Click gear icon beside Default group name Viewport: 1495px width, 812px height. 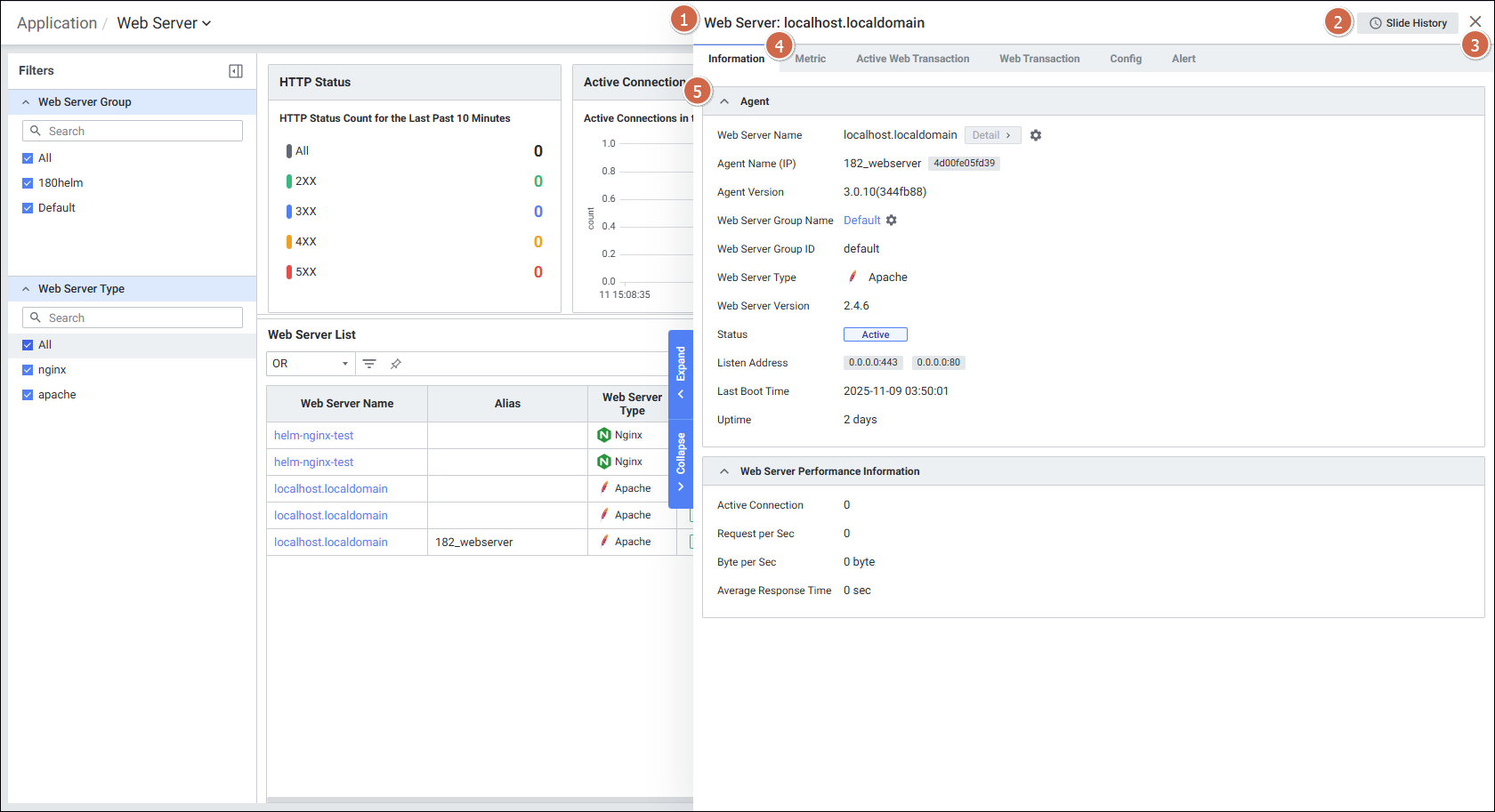tap(892, 221)
